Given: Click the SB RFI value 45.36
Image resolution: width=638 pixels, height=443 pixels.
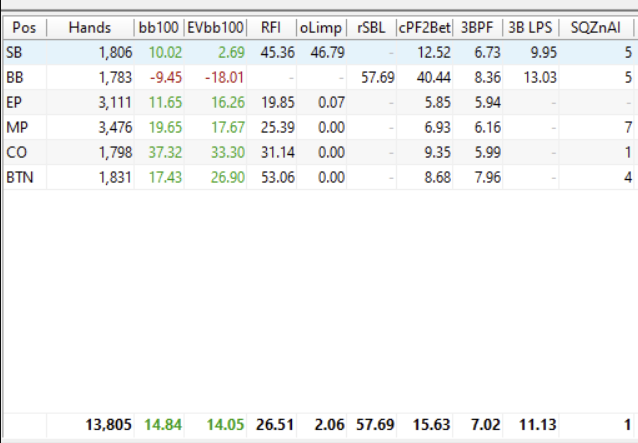Looking at the screenshot, I should coord(278,52).
